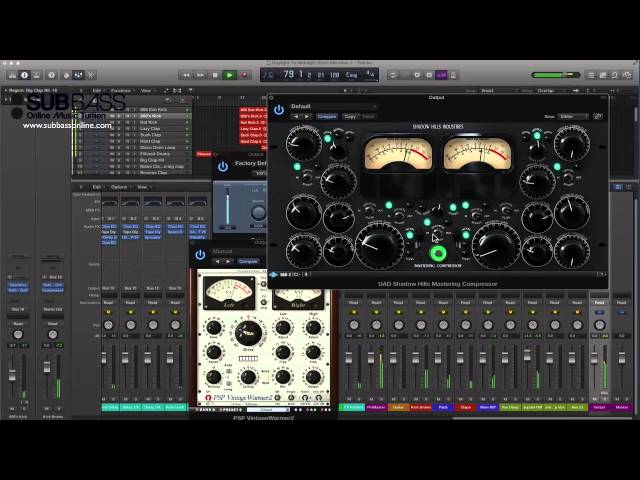Mute the Output channel strip
The image size is (640, 480).
pyautogui.click(x=594, y=399)
